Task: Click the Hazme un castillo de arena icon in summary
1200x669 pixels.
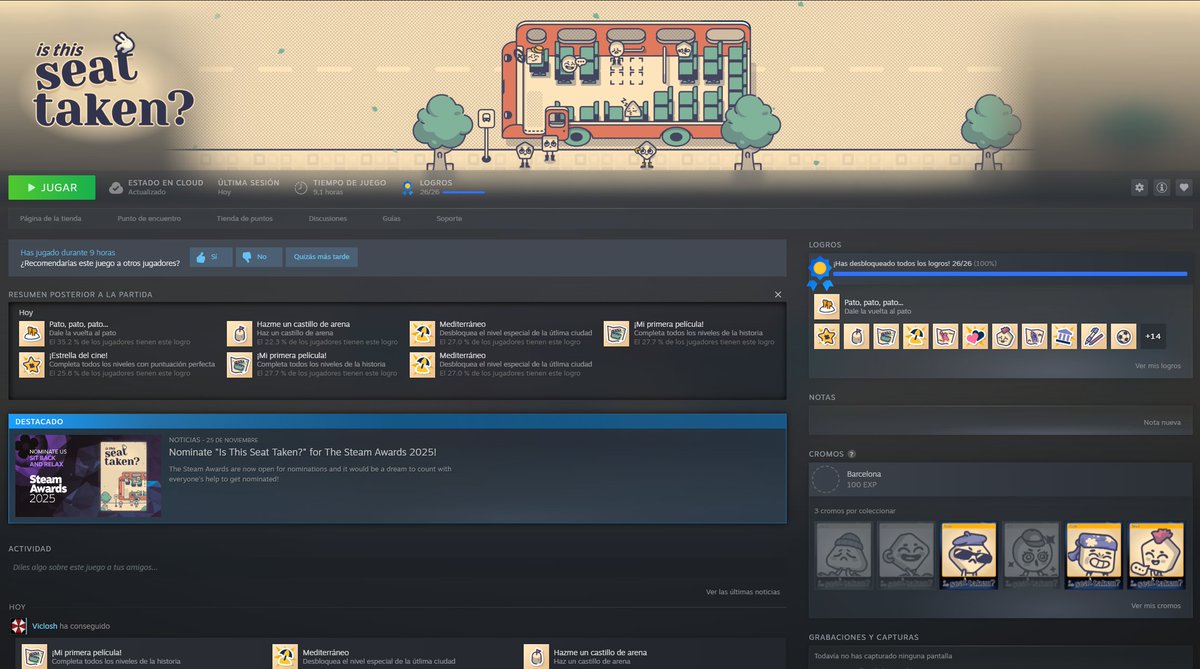Action: pos(239,333)
